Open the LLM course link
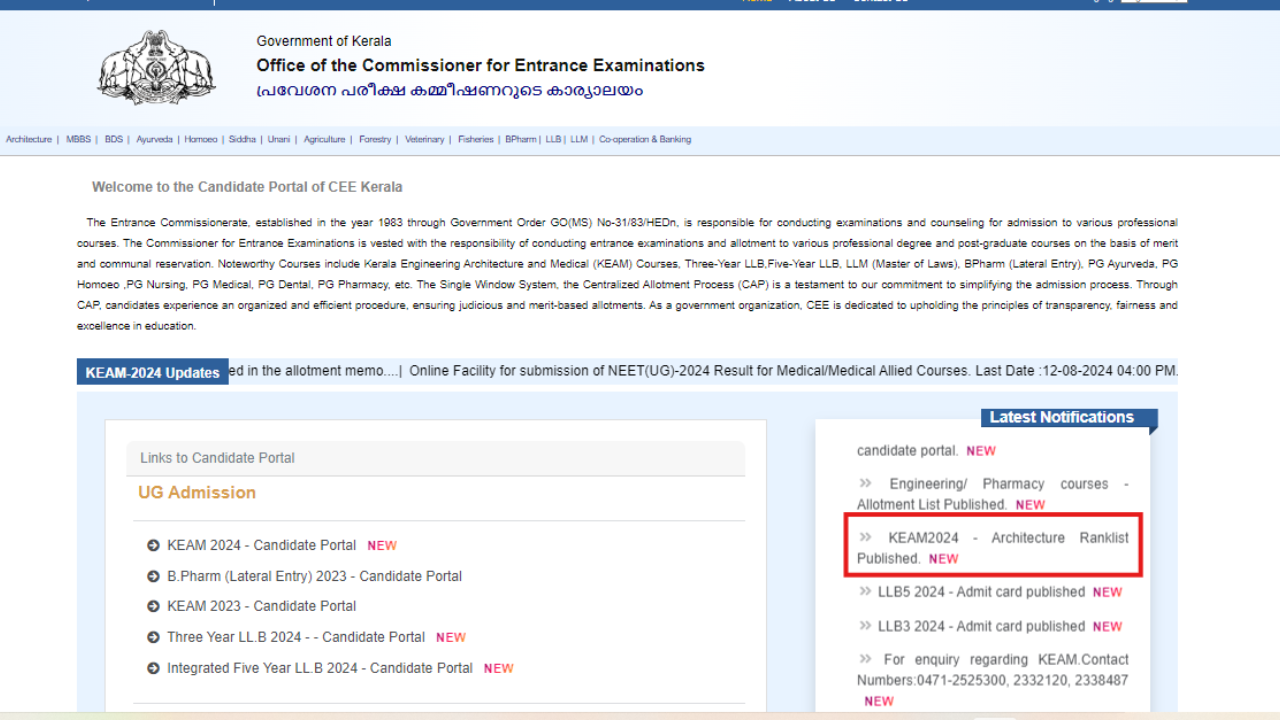Viewport: 1280px width, 720px height. [579, 140]
